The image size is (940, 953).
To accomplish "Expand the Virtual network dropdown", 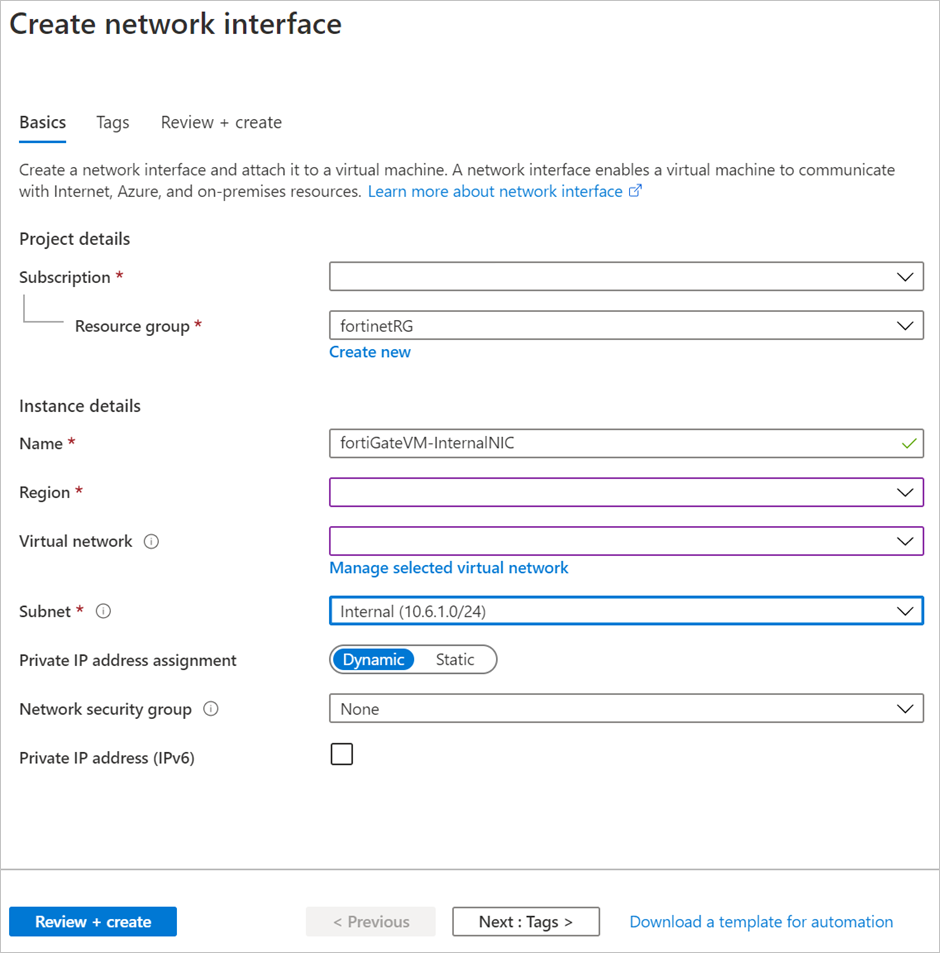I will click(626, 541).
